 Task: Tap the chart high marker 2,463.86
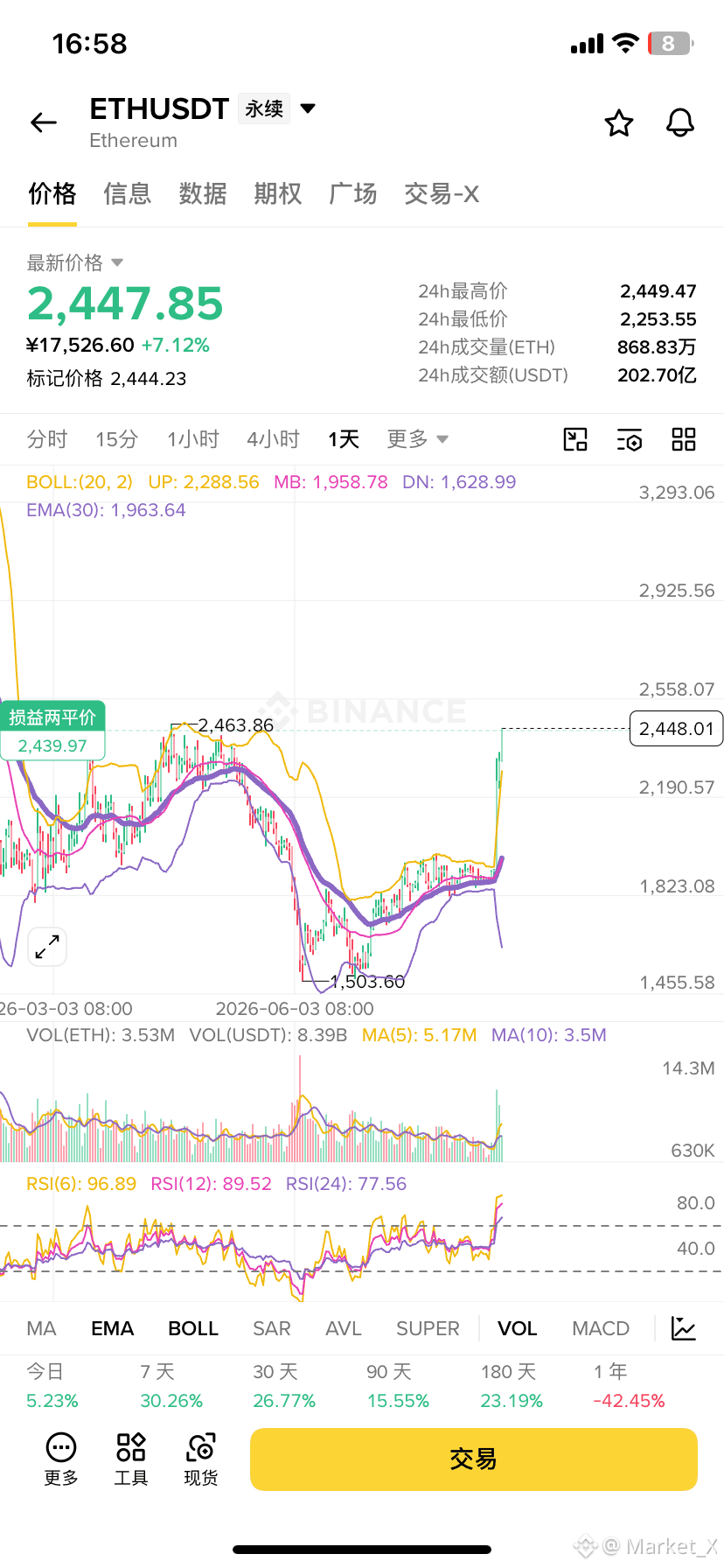(235, 725)
